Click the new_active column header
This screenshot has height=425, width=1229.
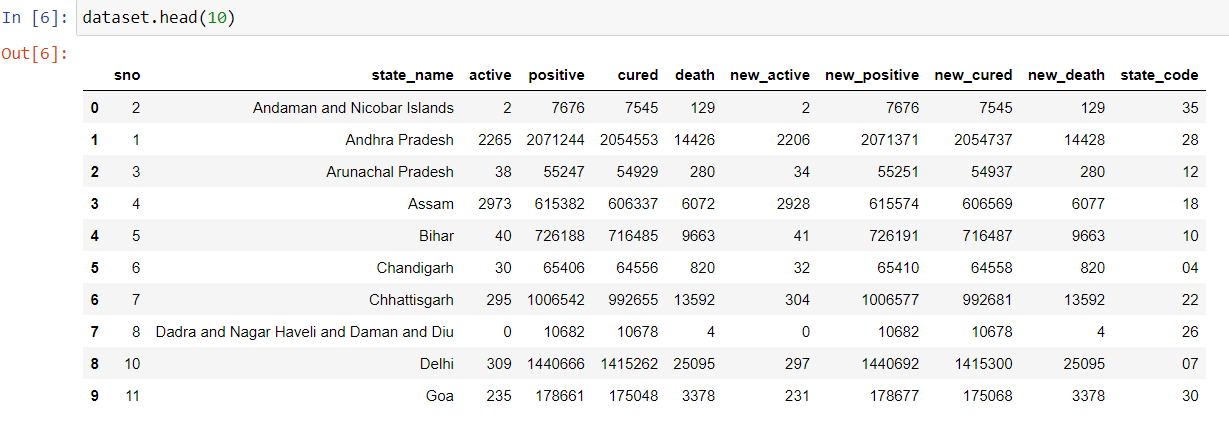770,75
